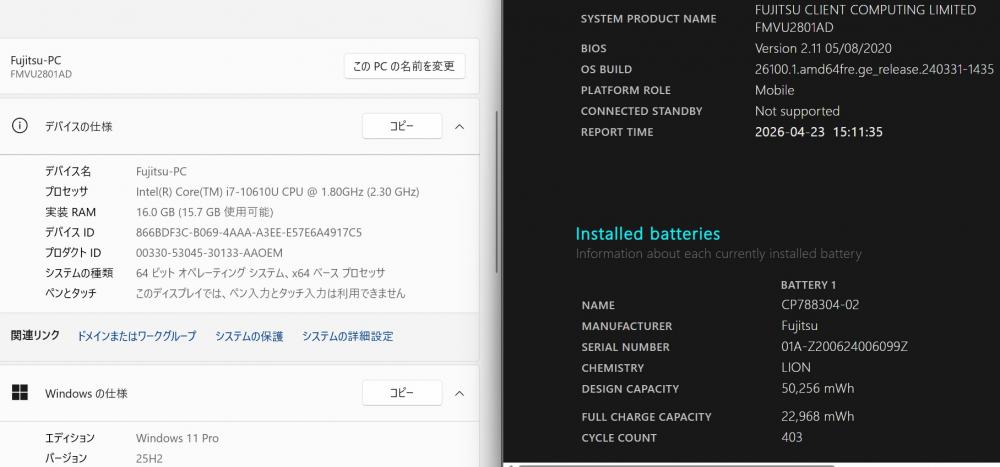Collapse the デバイスの仕様 section chevron
Image resolution: width=1000 pixels, height=467 pixels.
(459, 126)
